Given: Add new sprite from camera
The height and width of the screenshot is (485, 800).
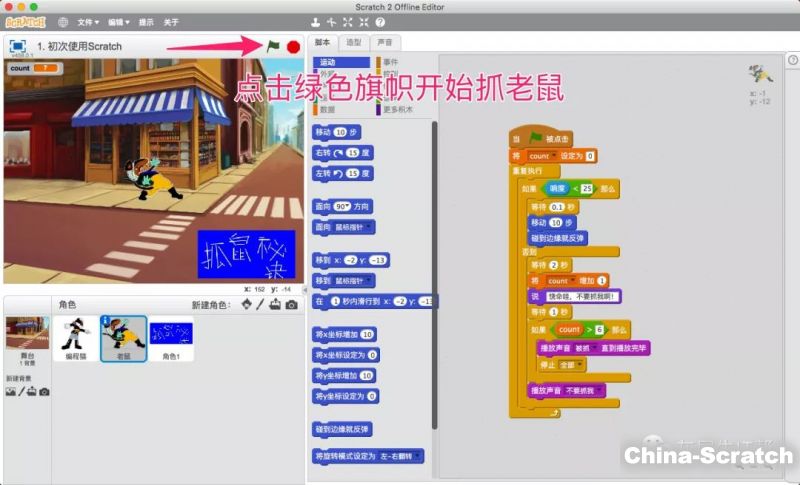Looking at the screenshot, I should click(291, 305).
